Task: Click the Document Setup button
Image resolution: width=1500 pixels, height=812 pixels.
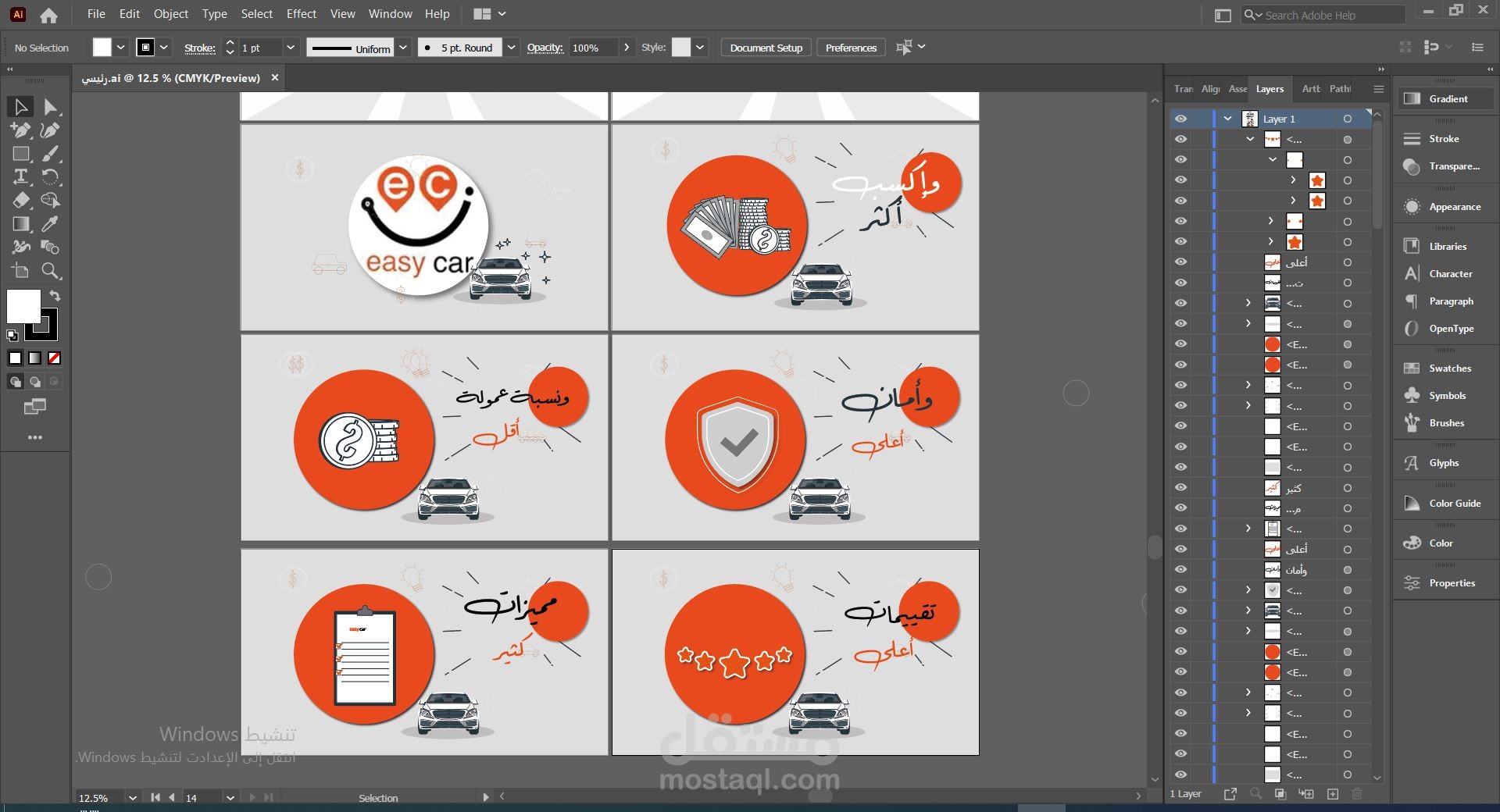Action: pos(766,48)
